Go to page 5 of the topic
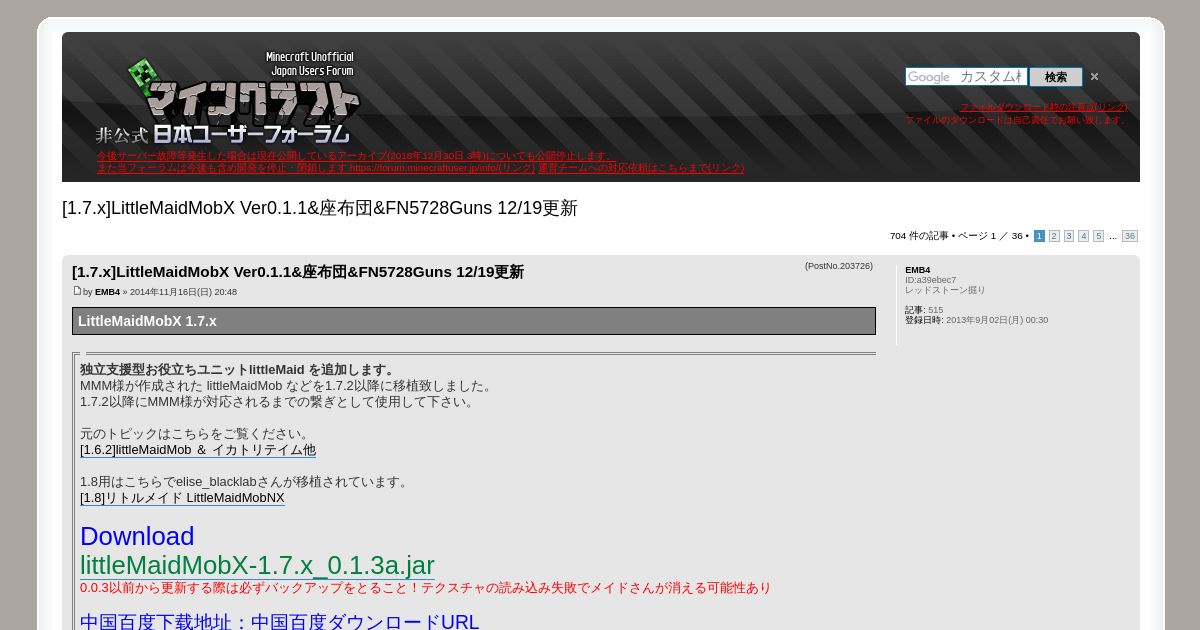This screenshot has height=630, width=1200. pyautogui.click(x=1098, y=236)
